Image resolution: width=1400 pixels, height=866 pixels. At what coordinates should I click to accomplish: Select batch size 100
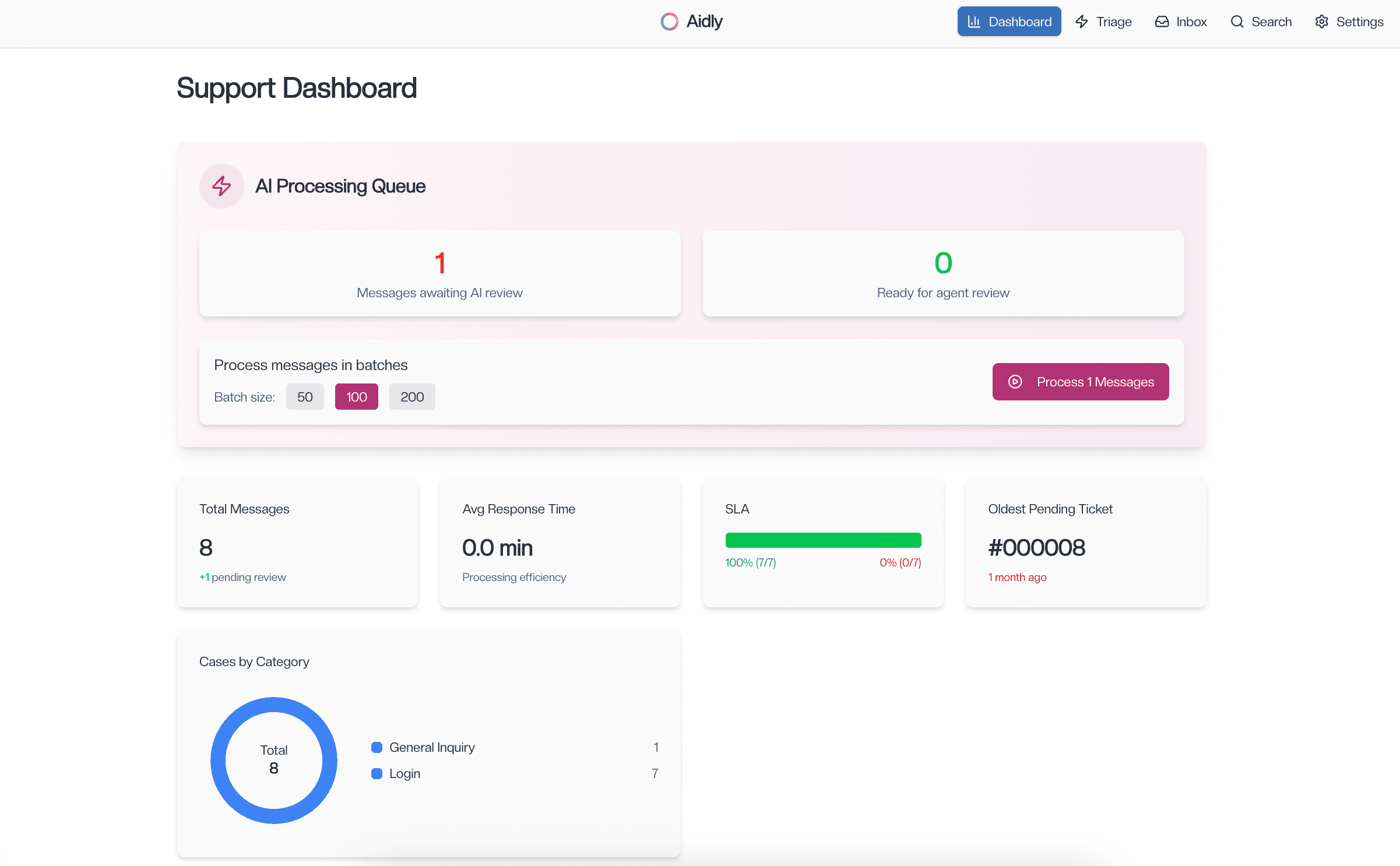click(x=356, y=396)
